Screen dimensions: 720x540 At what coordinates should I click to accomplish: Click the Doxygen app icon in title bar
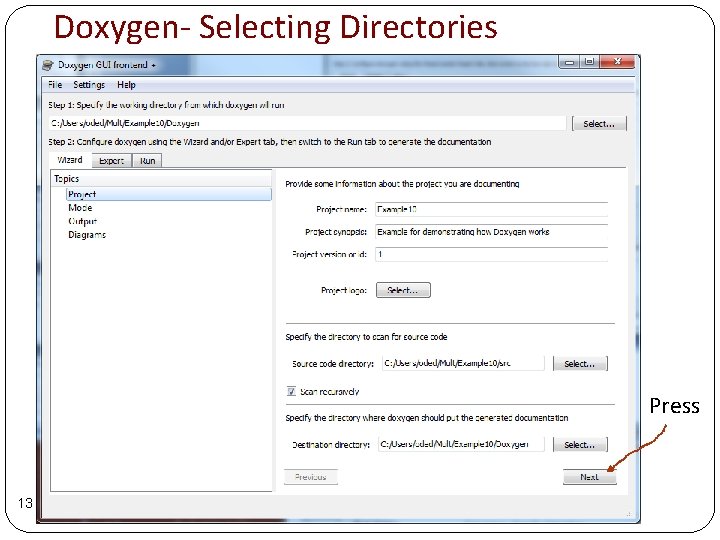pos(48,65)
